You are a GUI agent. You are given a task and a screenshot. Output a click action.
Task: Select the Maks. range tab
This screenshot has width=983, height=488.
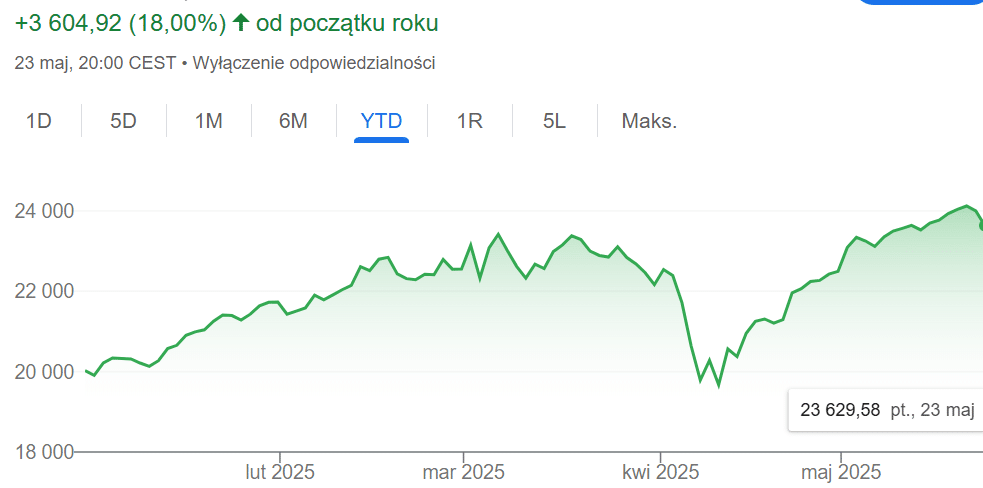[649, 122]
